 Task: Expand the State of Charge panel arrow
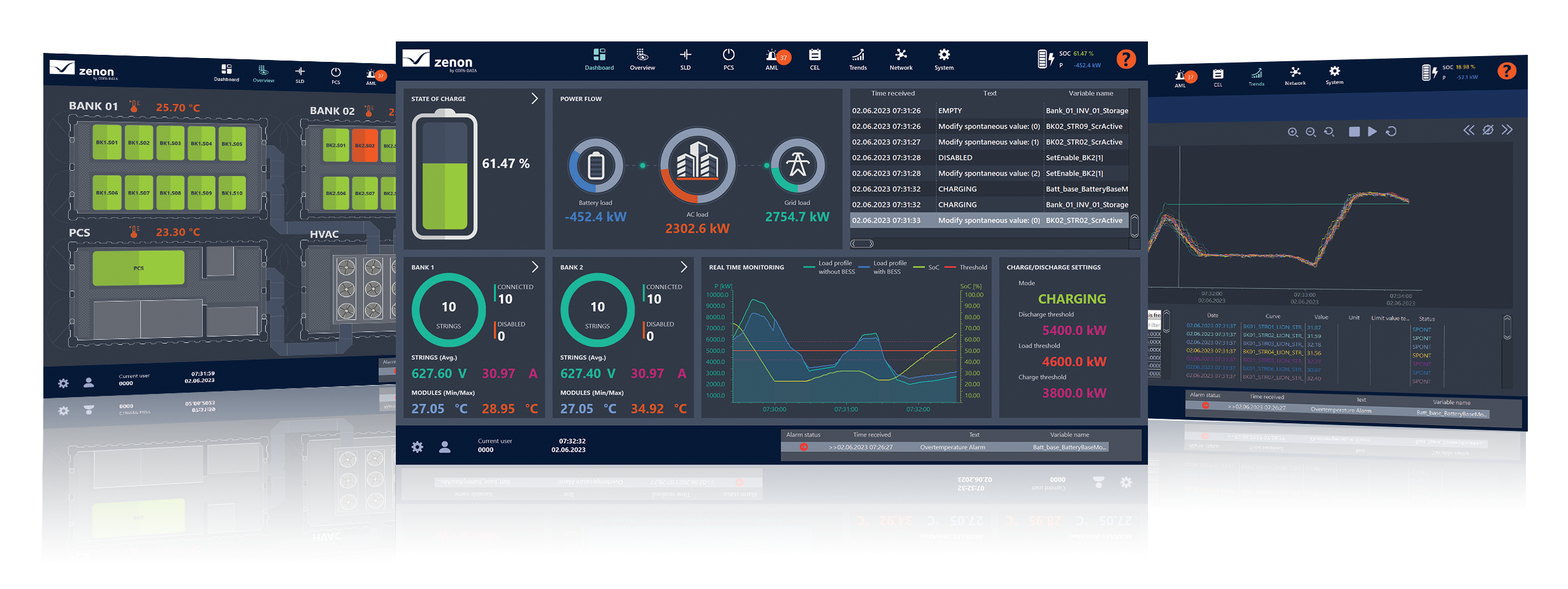pyautogui.click(x=534, y=99)
